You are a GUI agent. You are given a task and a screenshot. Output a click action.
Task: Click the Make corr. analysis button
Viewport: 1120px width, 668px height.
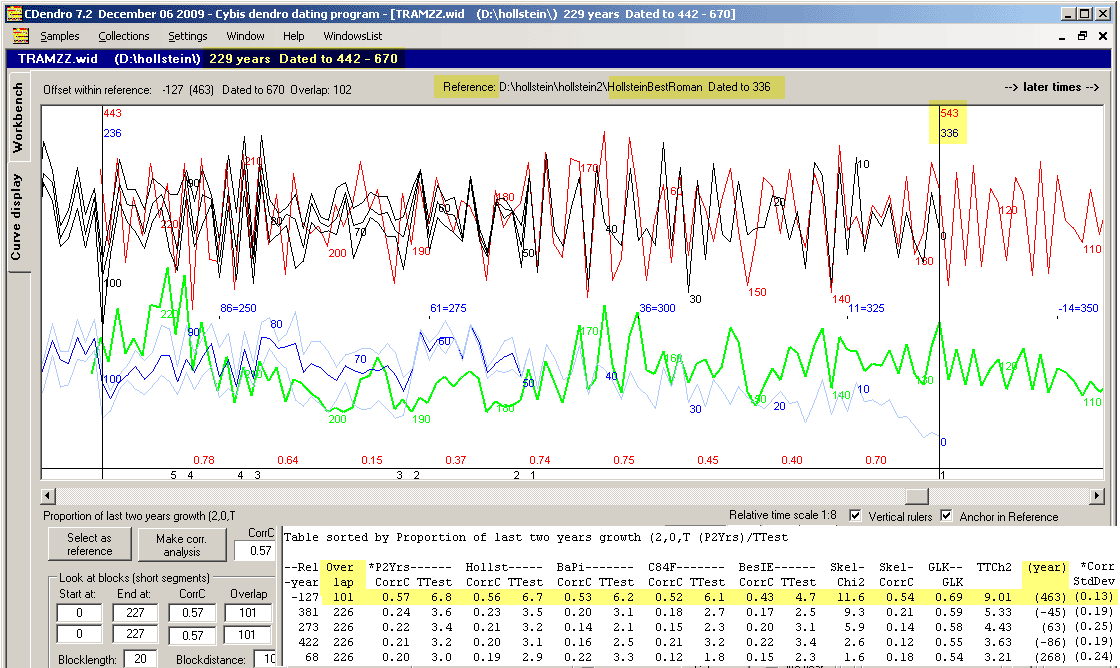point(181,545)
